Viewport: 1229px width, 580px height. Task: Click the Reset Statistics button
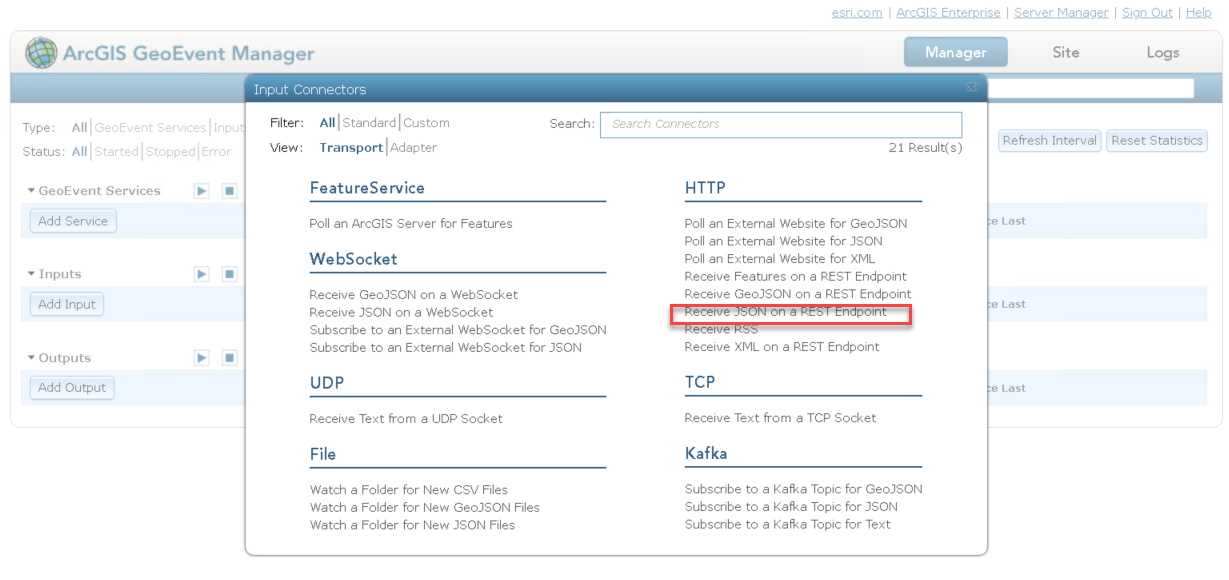point(1157,141)
